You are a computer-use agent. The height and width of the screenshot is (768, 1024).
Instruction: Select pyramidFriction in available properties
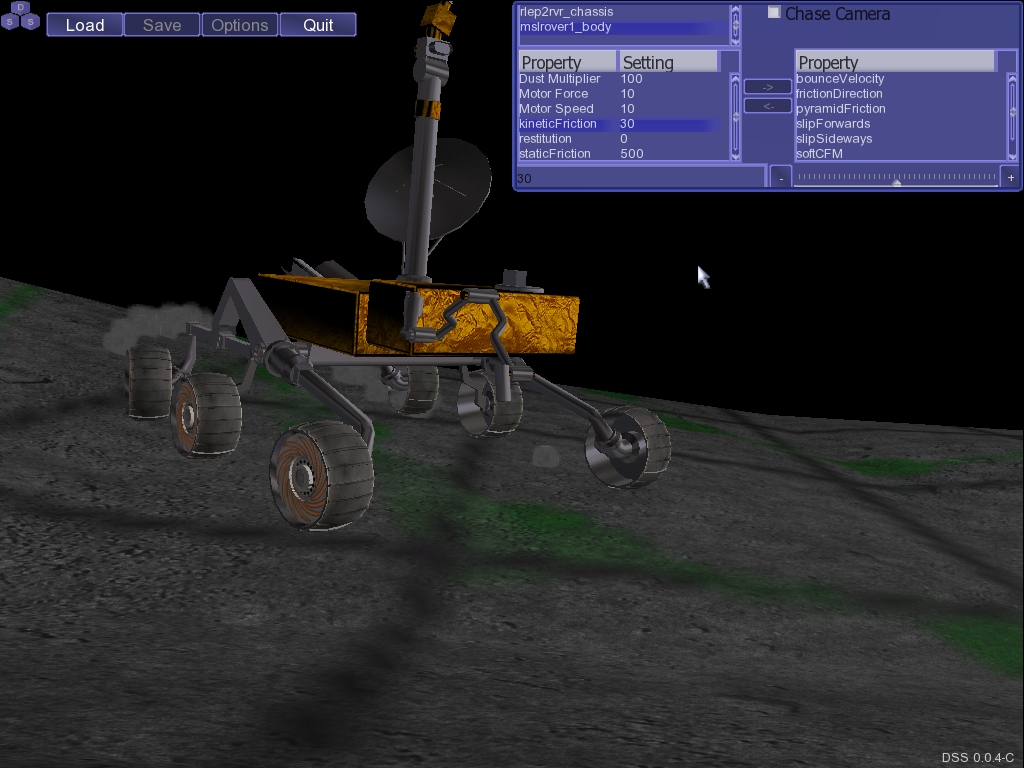tap(901, 108)
